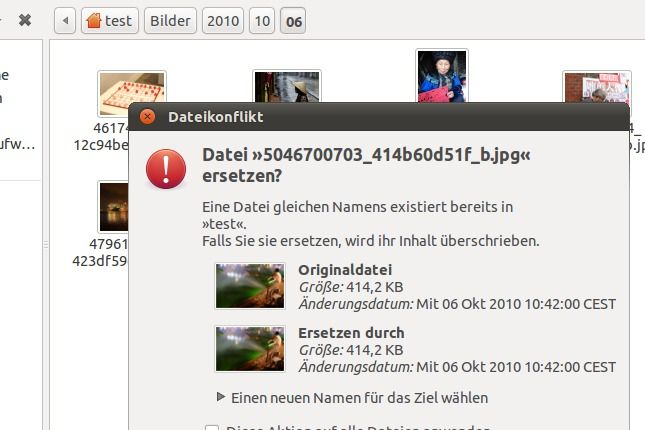This screenshot has height=430, width=645.
Task: Open the chess board photo thumbnail
Action: tap(132, 93)
